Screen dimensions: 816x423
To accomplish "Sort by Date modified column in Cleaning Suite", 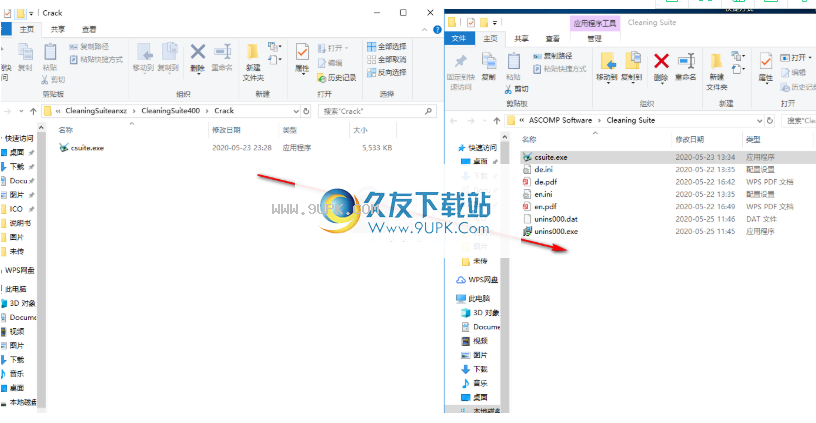I will pyautogui.click(x=690, y=139).
